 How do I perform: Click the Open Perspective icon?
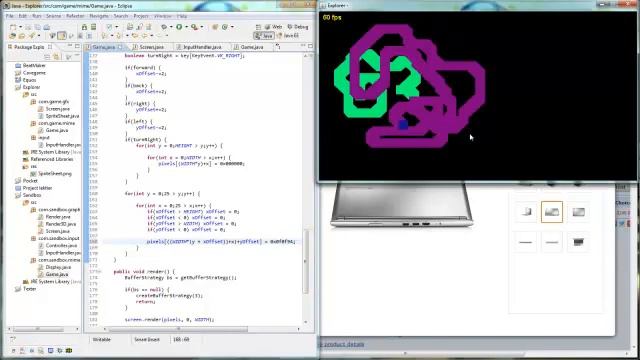[258, 27]
